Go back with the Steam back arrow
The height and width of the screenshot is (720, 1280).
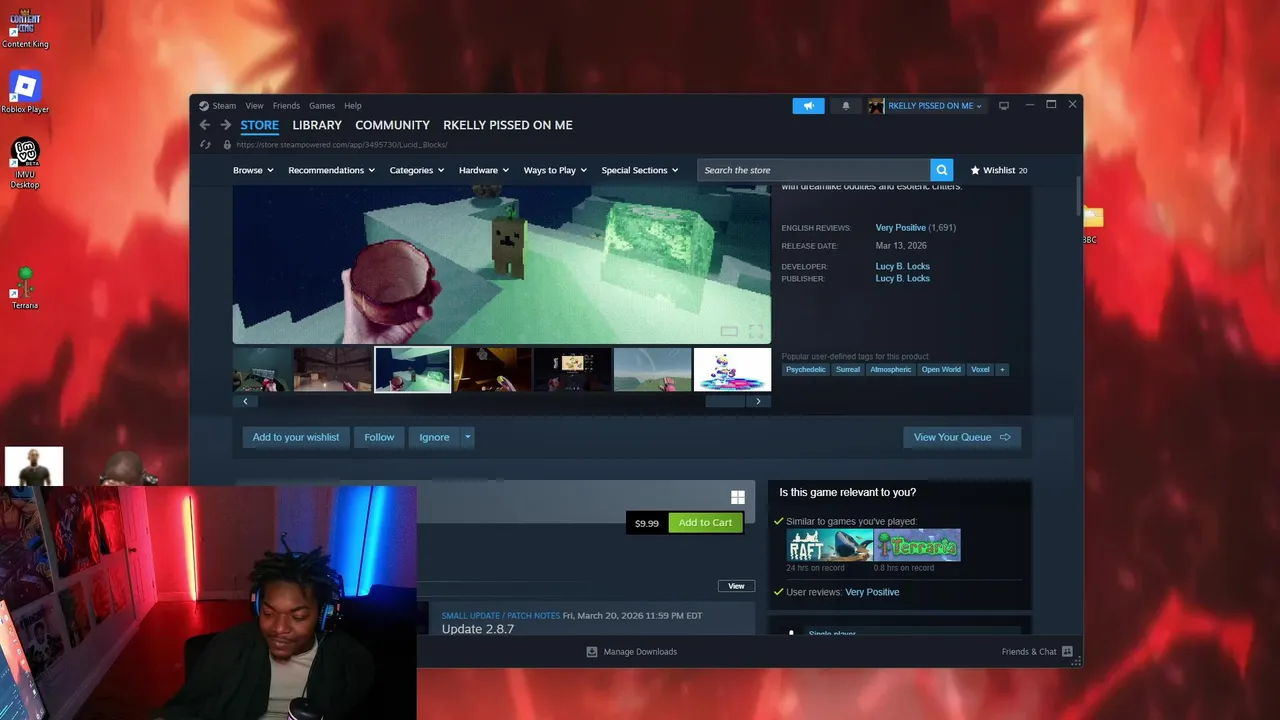pos(205,125)
